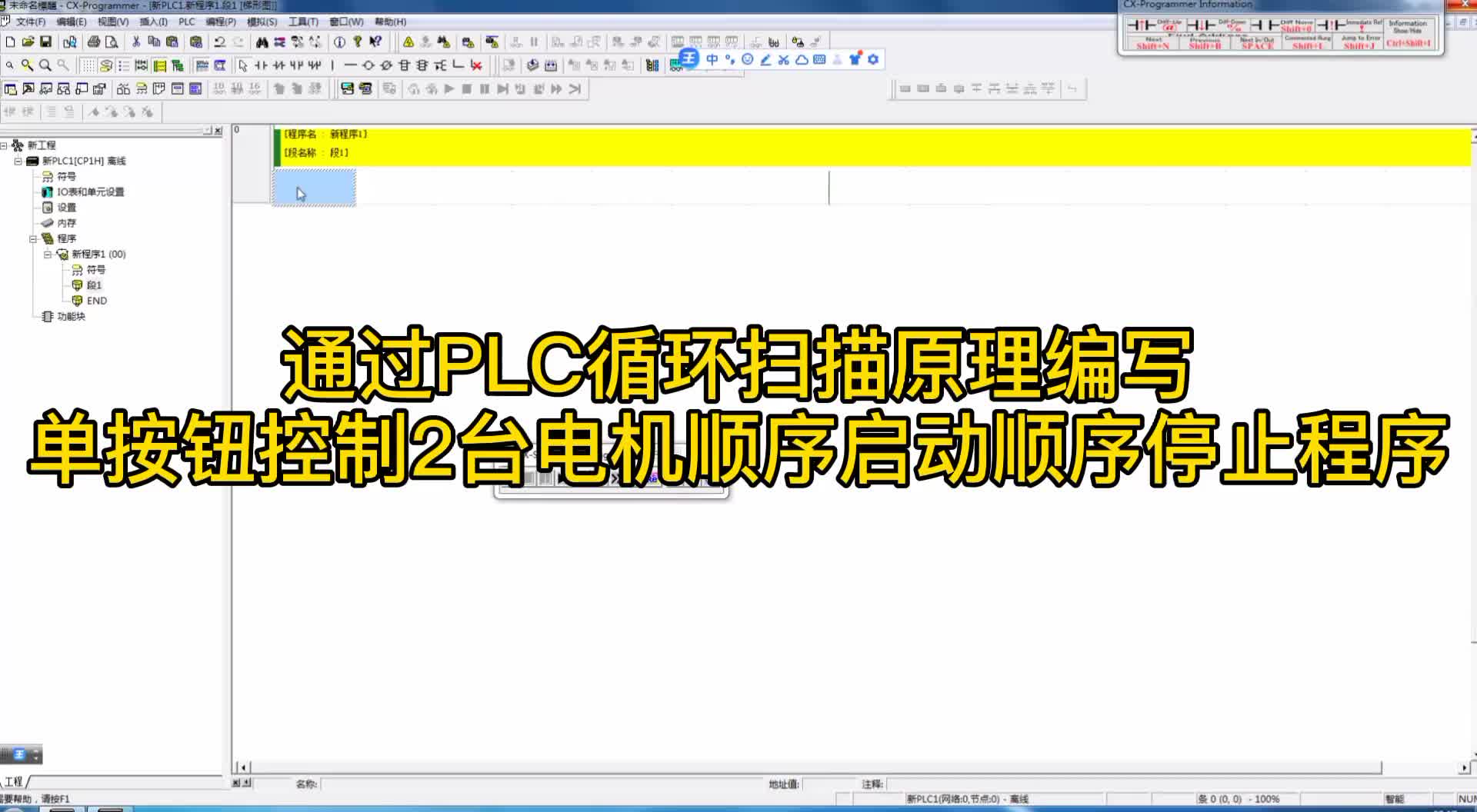Insert a new contact OR
This screenshot has height=812, width=1477.
coord(296,65)
